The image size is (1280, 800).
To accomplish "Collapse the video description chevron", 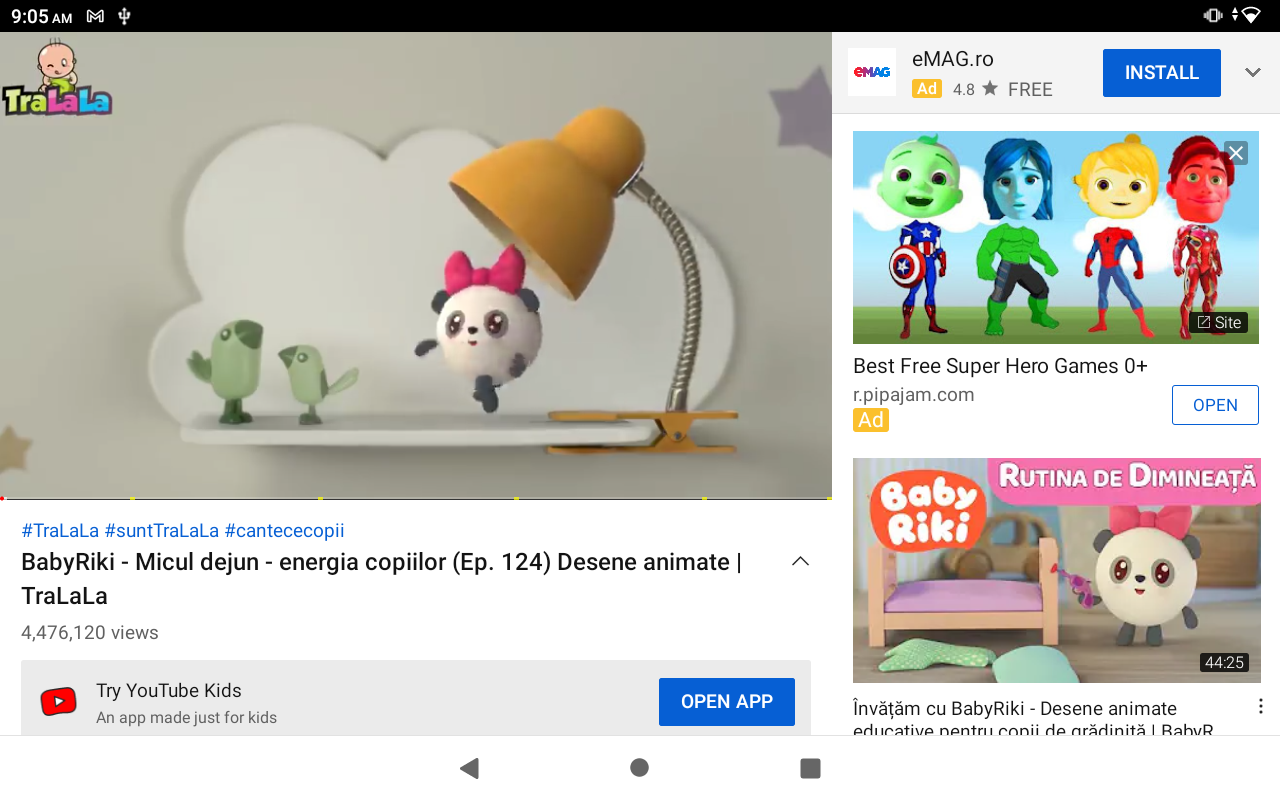I will click(x=800, y=561).
